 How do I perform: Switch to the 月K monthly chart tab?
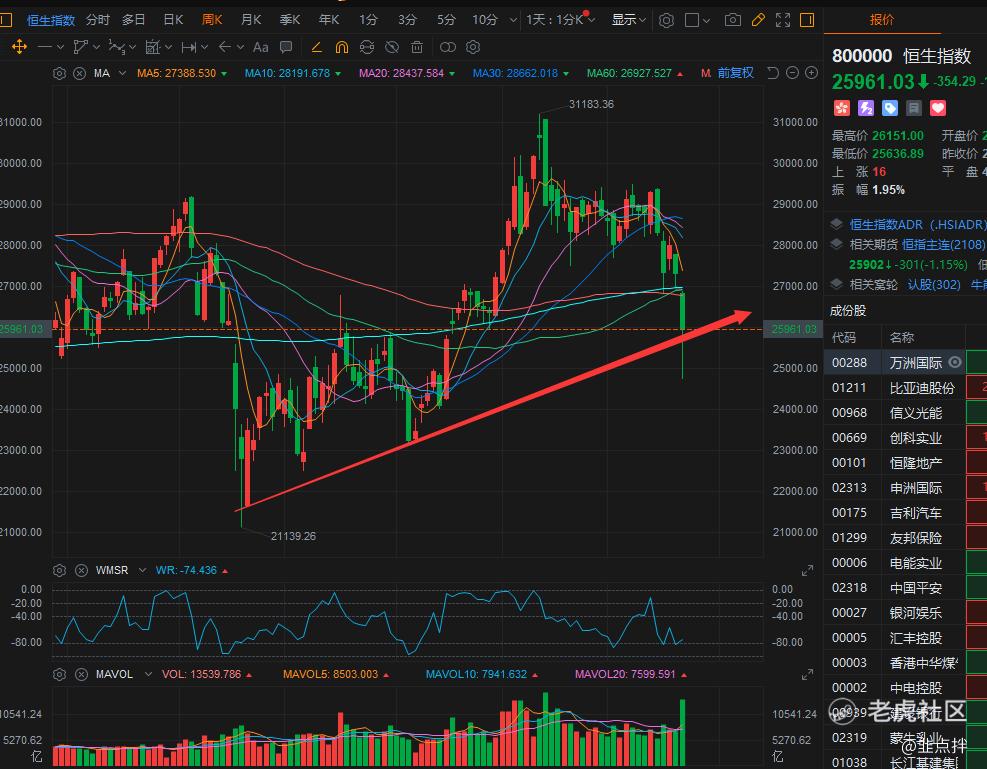[251, 20]
